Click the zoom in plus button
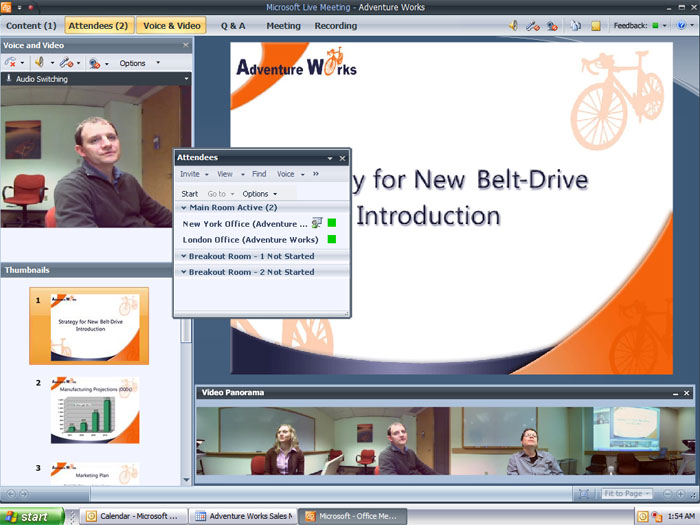700x525 pixels. (680, 494)
